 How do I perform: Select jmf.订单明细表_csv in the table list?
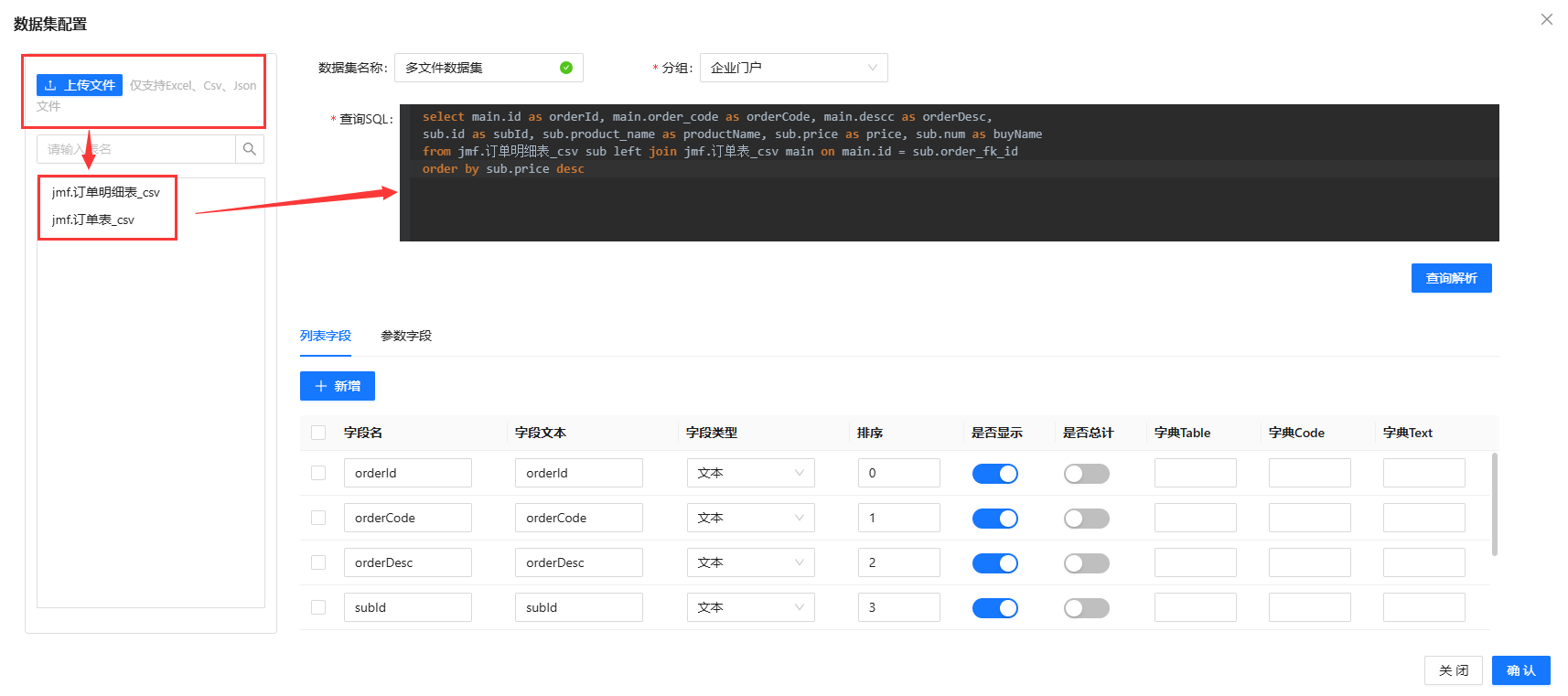(105, 192)
